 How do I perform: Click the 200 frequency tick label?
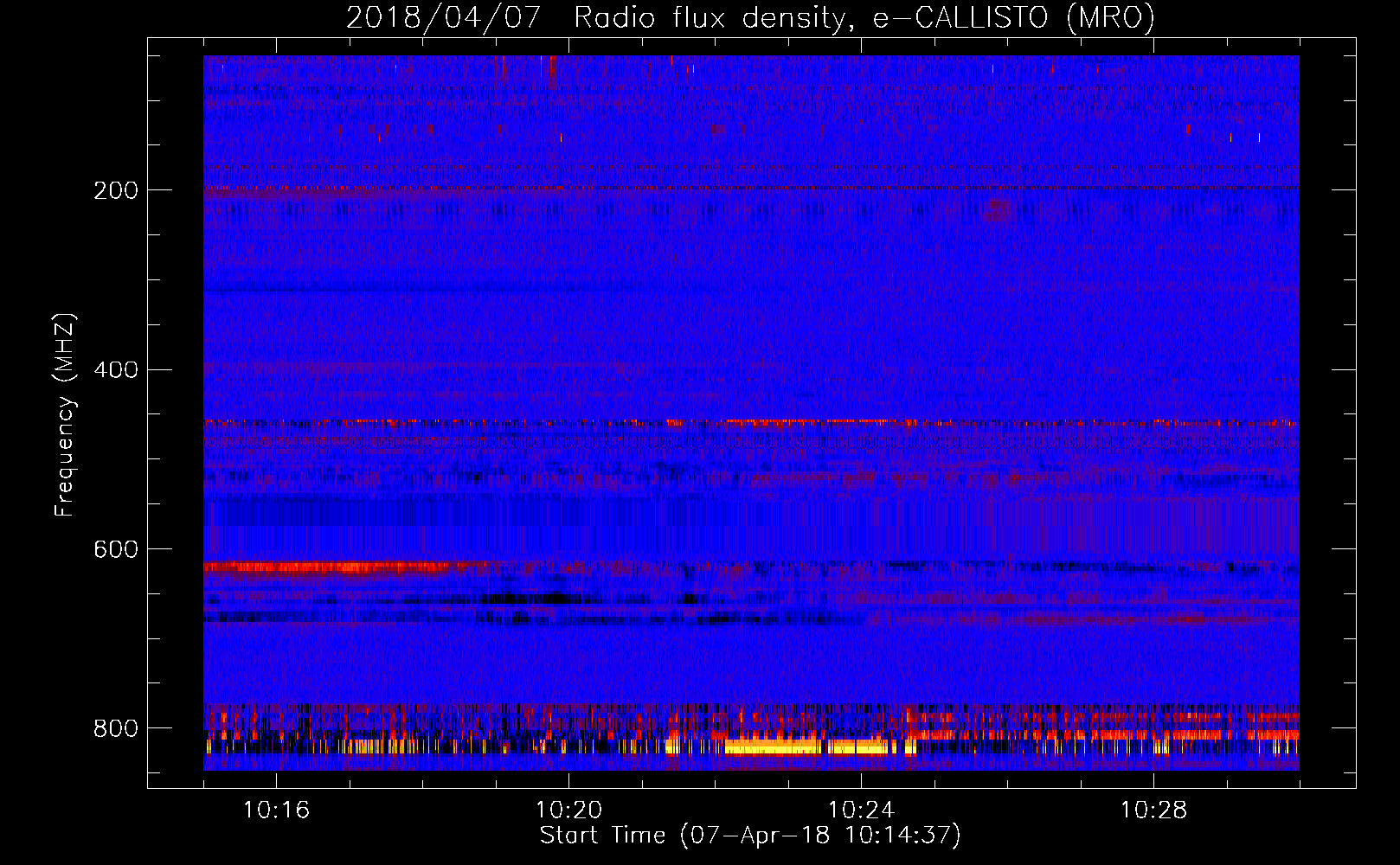click(116, 190)
